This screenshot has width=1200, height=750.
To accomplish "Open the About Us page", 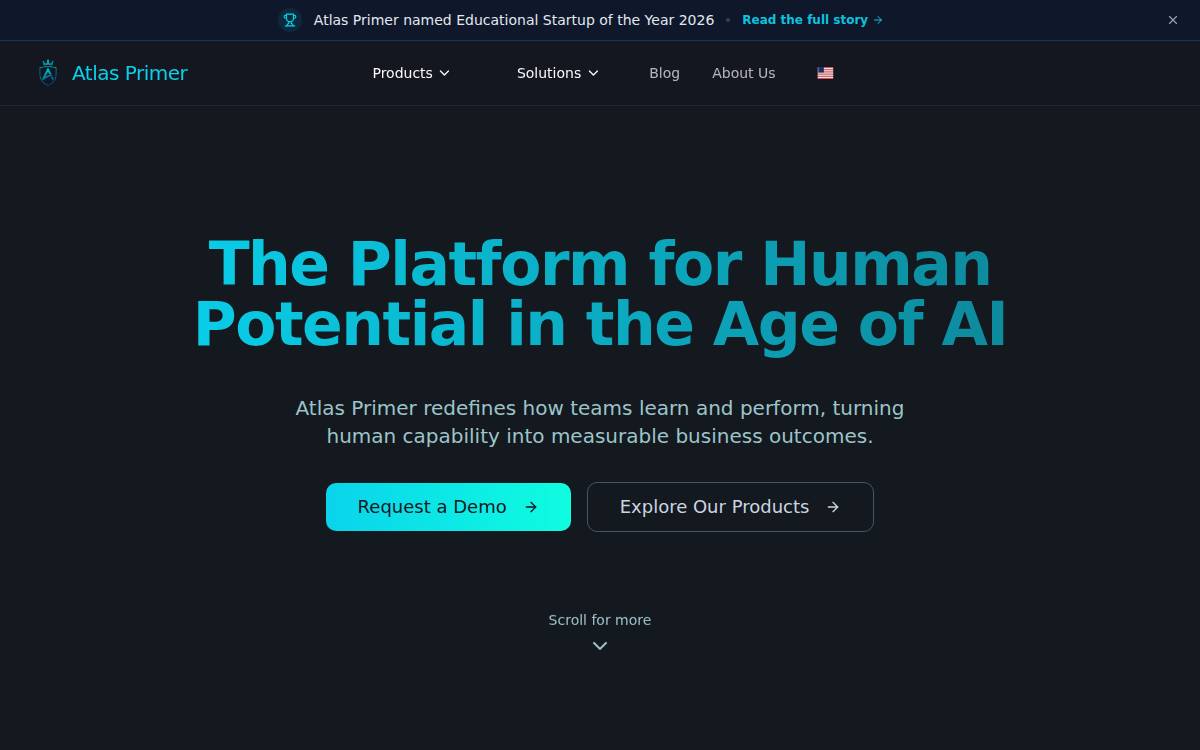I will click(x=743, y=73).
